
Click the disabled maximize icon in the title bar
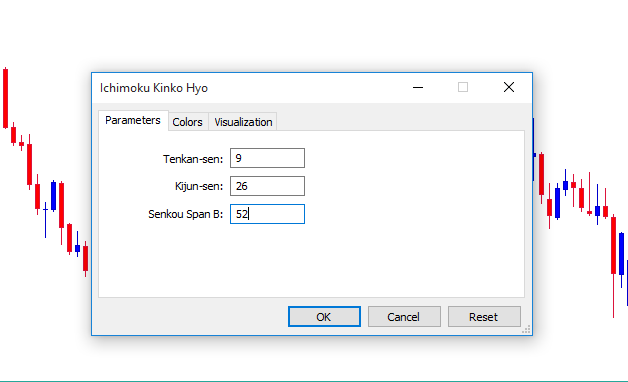click(463, 87)
